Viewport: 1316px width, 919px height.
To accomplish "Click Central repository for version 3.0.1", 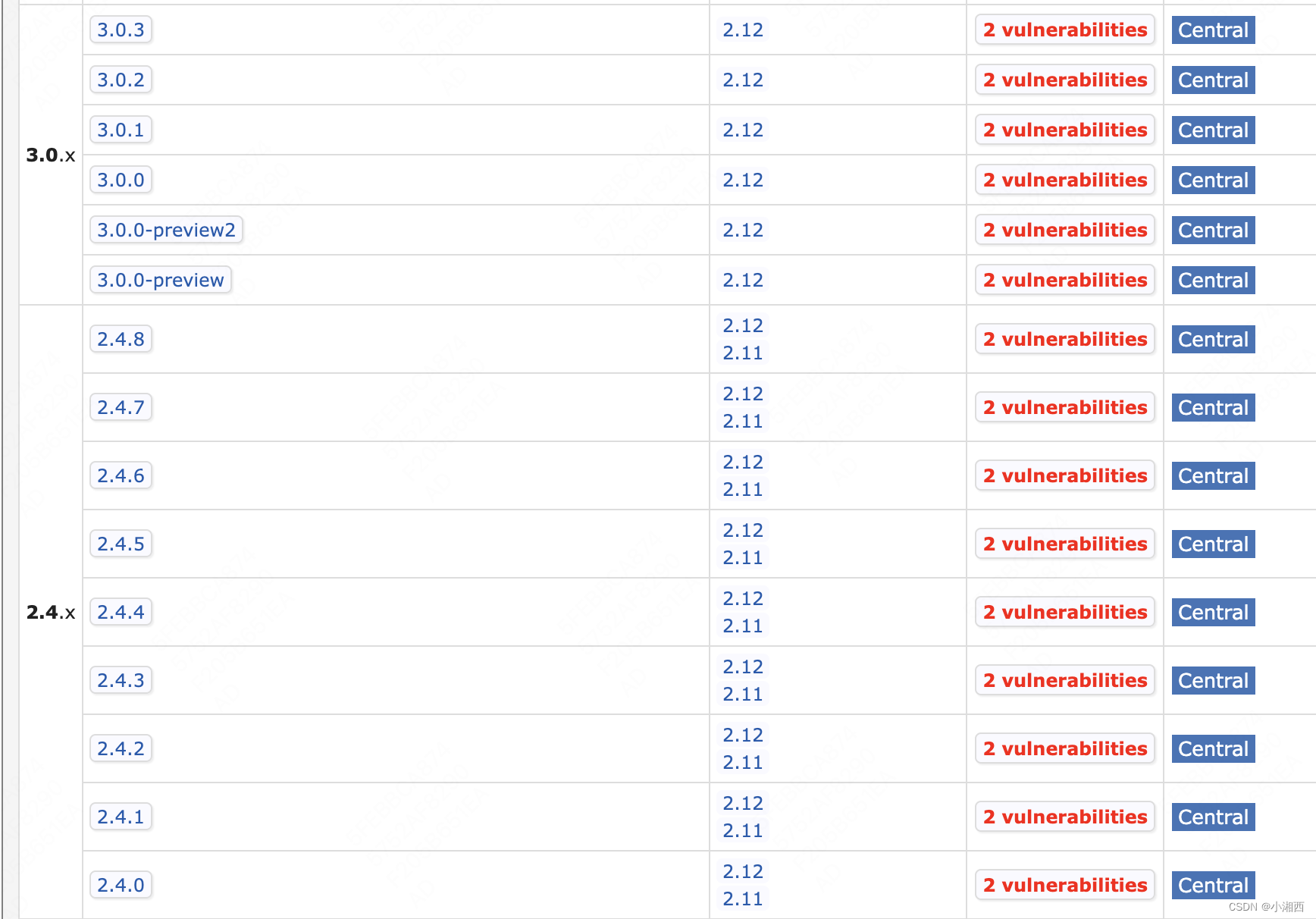I will pos(1213,130).
